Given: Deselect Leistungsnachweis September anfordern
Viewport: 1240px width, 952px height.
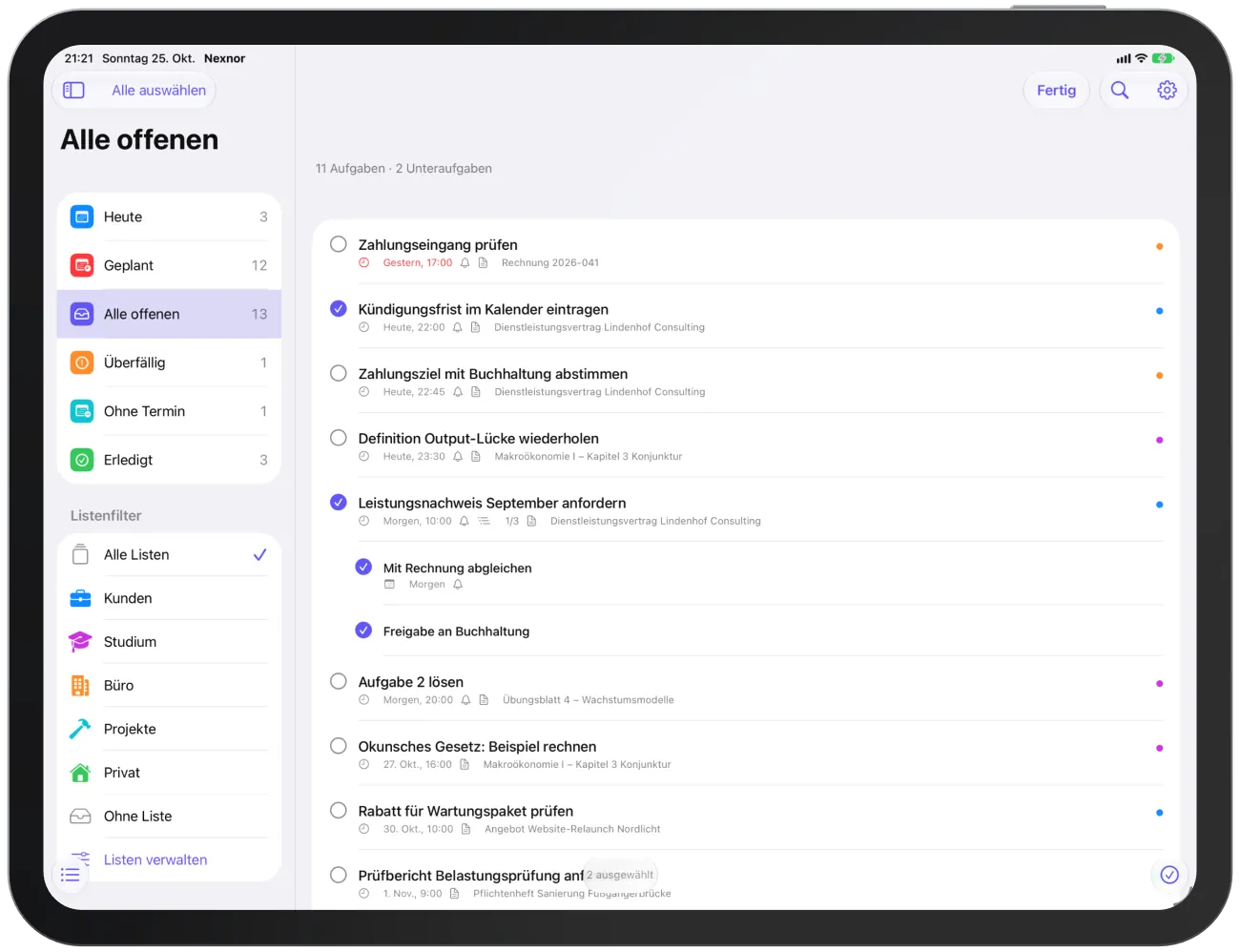Looking at the screenshot, I should pyautogui.click(x=339, y=503).
